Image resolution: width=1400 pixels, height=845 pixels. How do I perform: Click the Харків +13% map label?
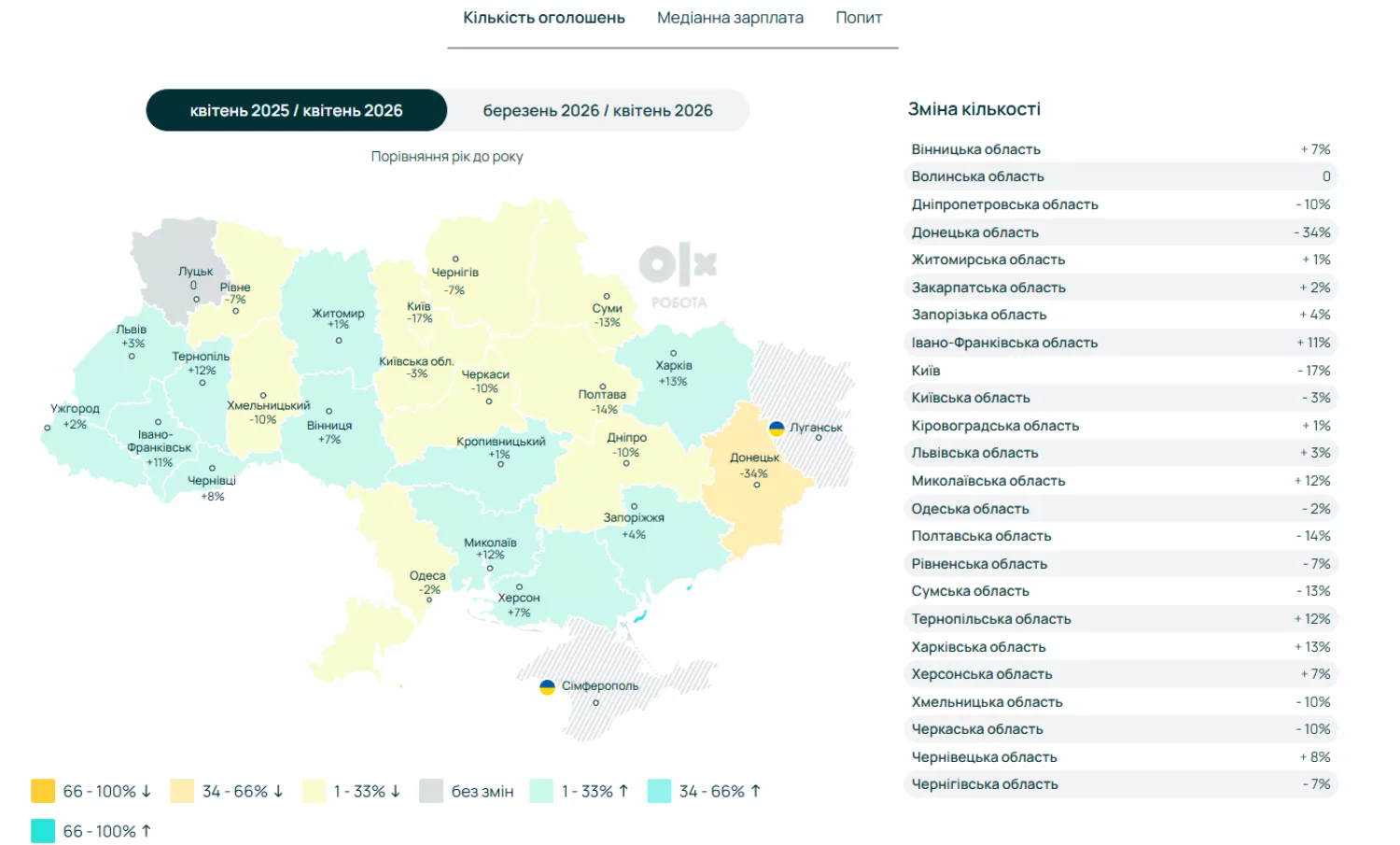click(673, 373)
